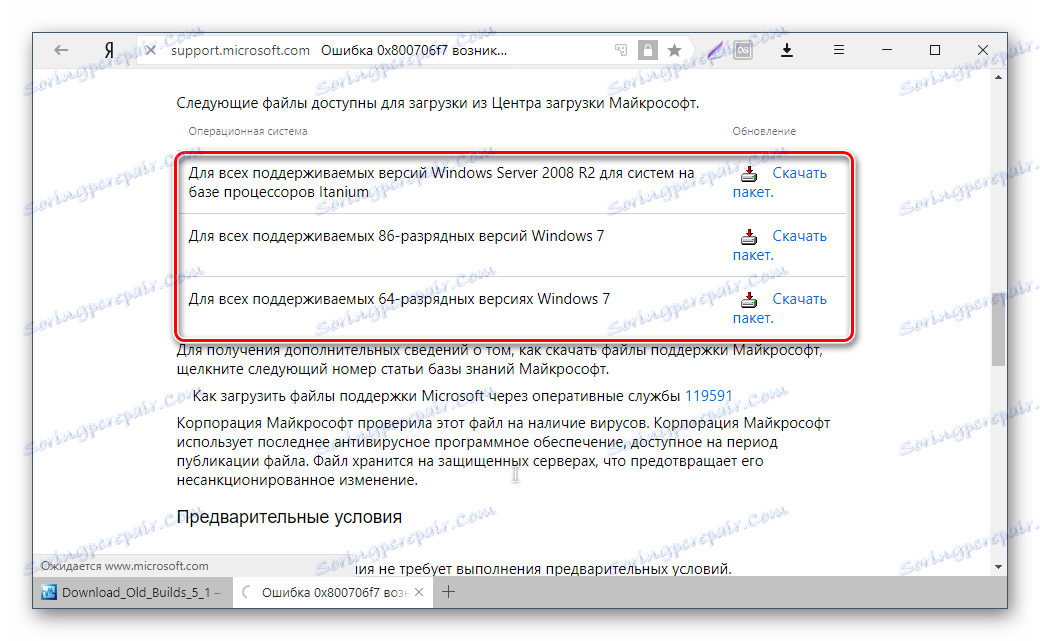Click the vertical scrollbar thumb
The width and height of the screenshot is (1040, 641).
coord(998,329)
